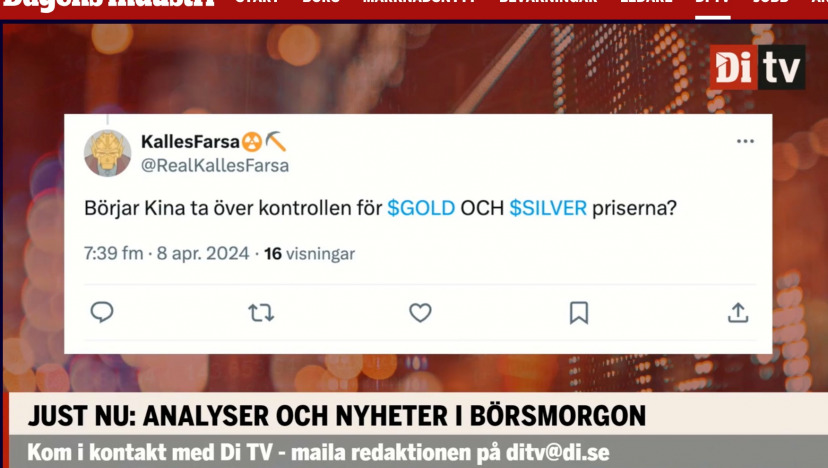This screenshot has height=468, width=828.
Task: Click the Just nu: Börsmorgon headline banner
Action: click(337, 416)
